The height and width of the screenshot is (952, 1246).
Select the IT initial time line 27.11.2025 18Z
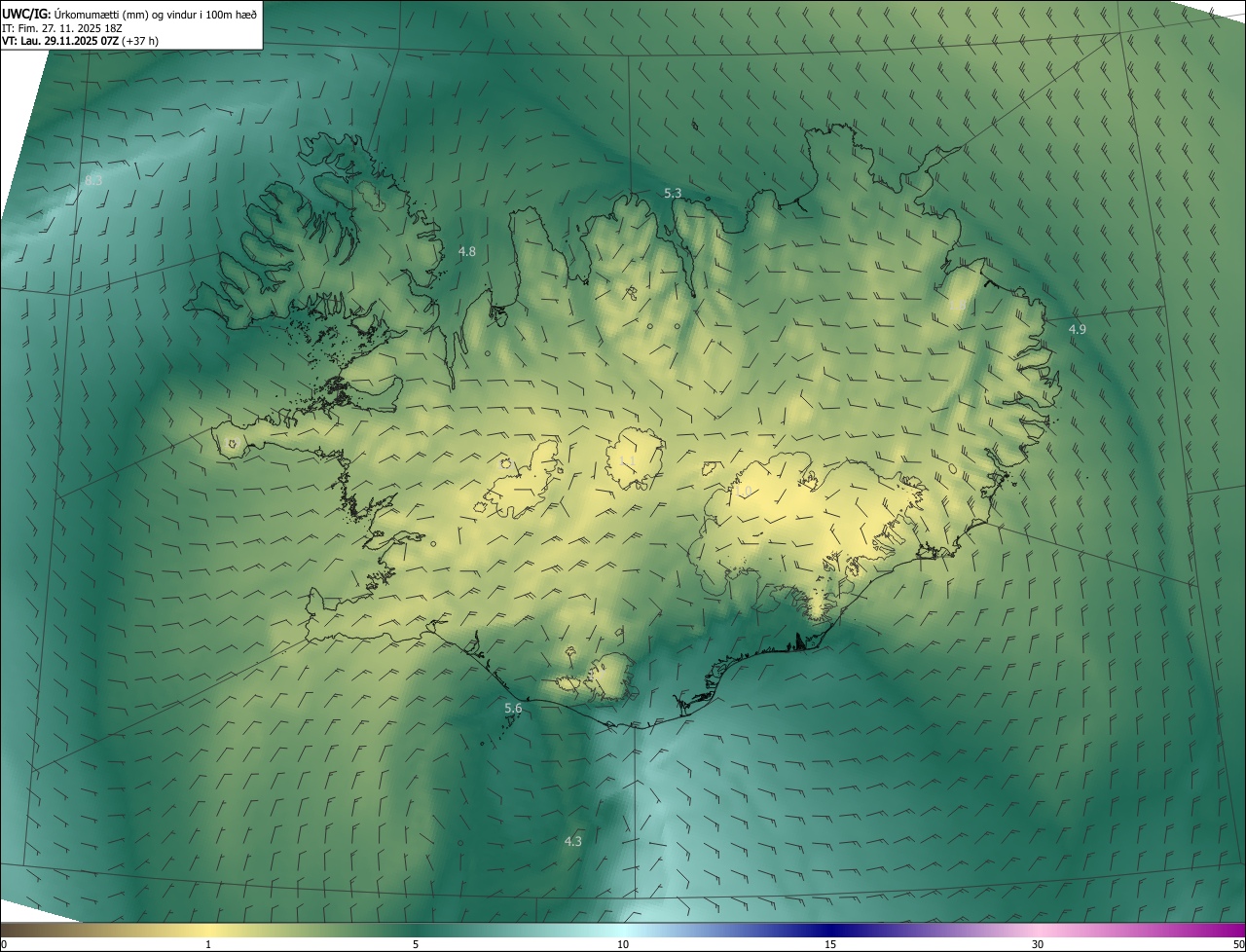(x=60, y=28)
